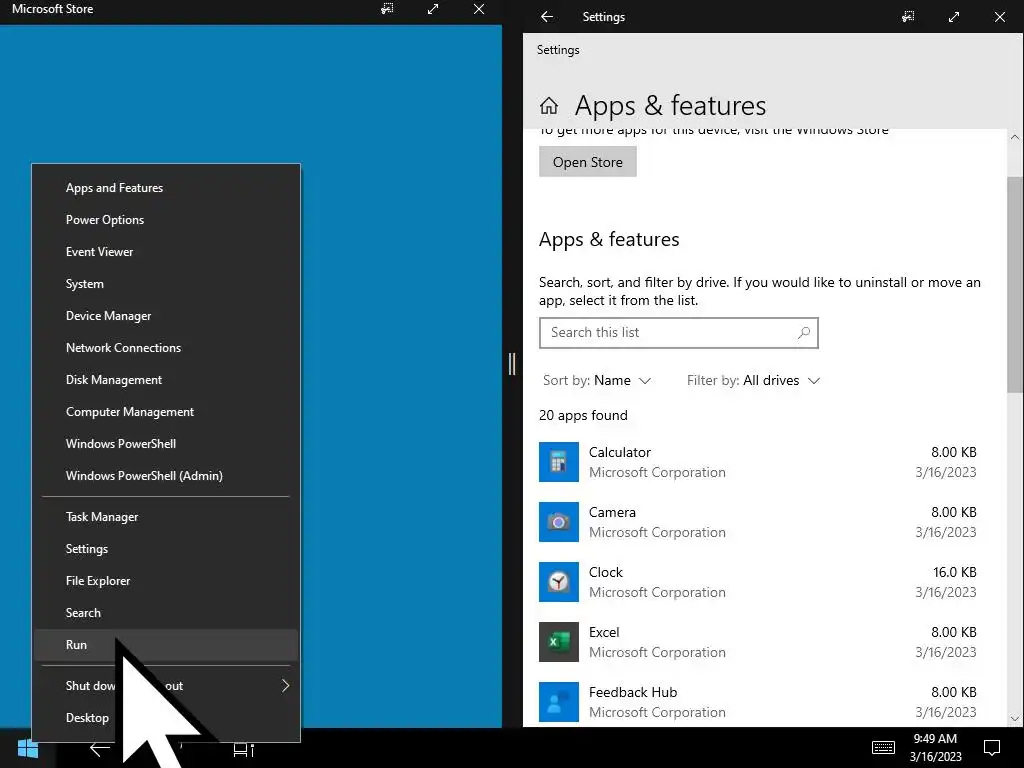This screenshot has width=1024, height=768.
Task: Click Run in the context menu
Action: (167, 645)
